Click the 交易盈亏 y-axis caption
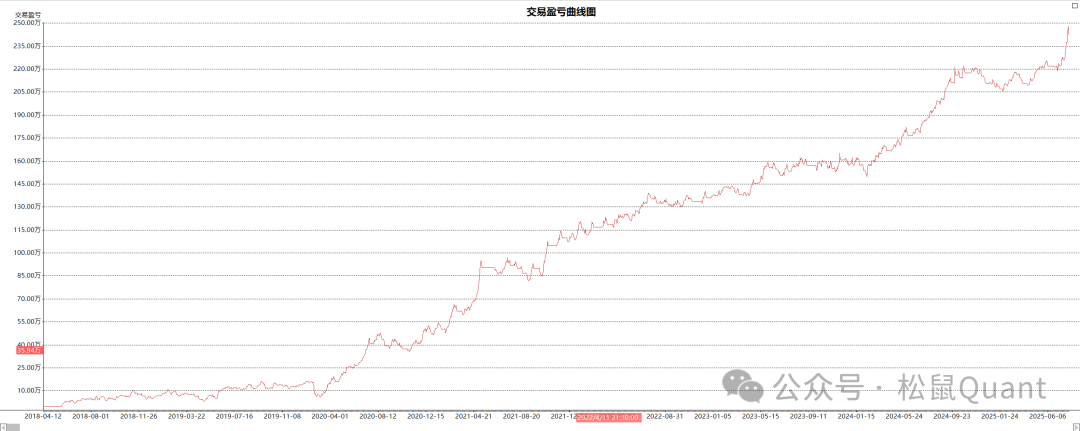This screenshot has width=1080, height=431. pyautogui.click(x=27, y=14)
